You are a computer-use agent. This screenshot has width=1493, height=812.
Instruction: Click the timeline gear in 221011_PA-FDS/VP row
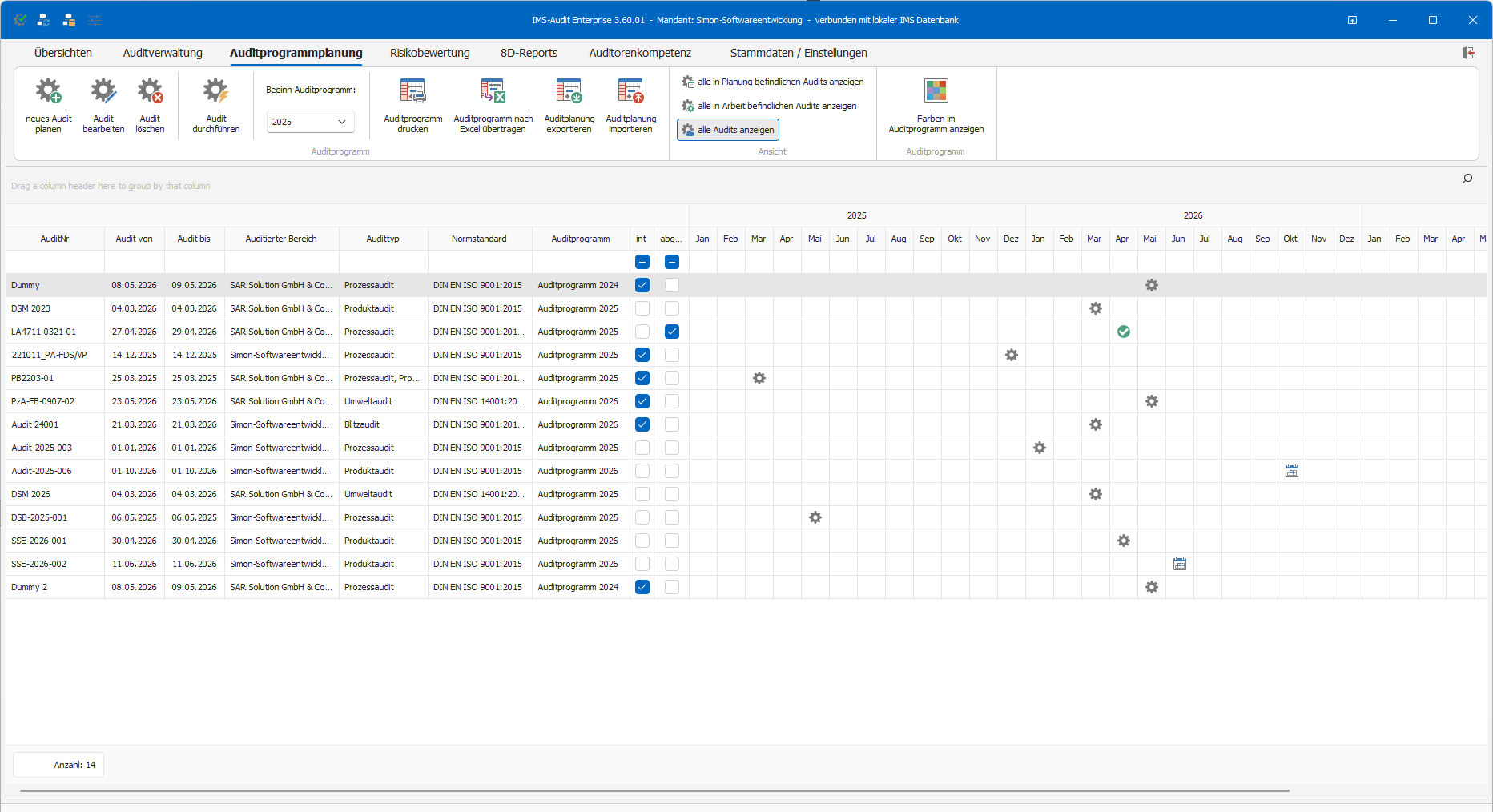[1012, 355]
